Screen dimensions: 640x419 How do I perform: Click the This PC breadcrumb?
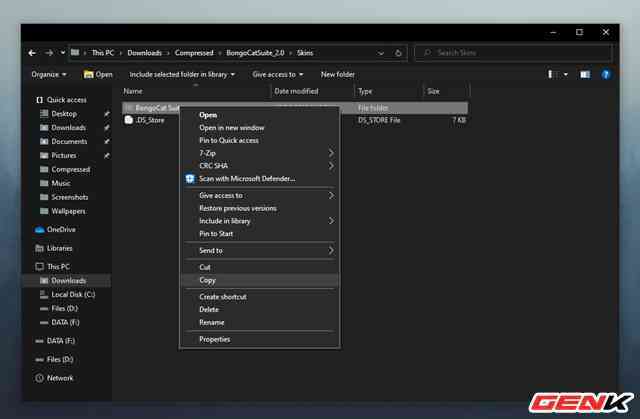click(x=103, y=53)
